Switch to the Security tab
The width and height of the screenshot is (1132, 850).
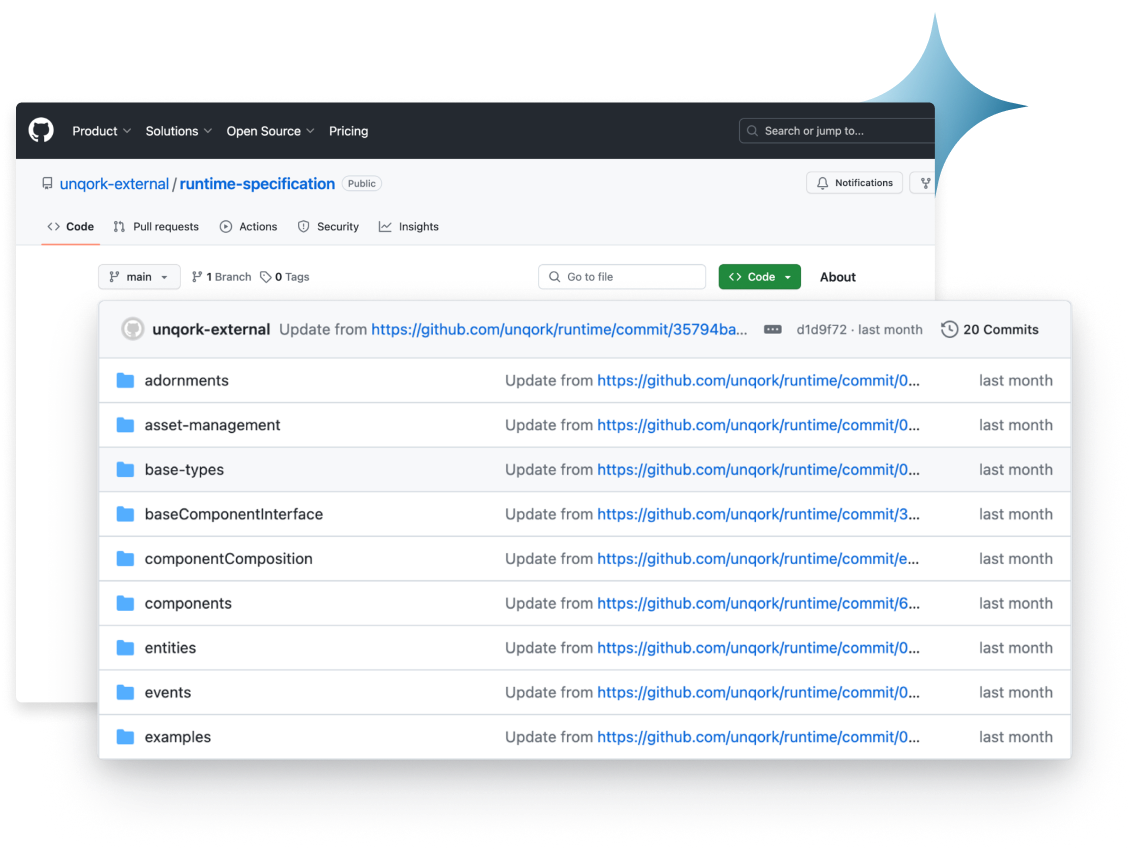click(328, 227)
